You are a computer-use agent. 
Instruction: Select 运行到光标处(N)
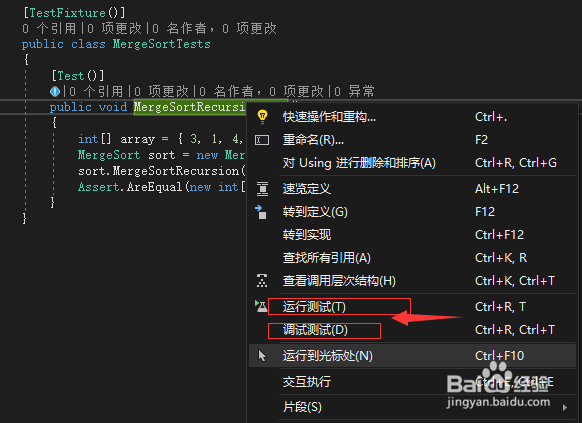point(412,356)
